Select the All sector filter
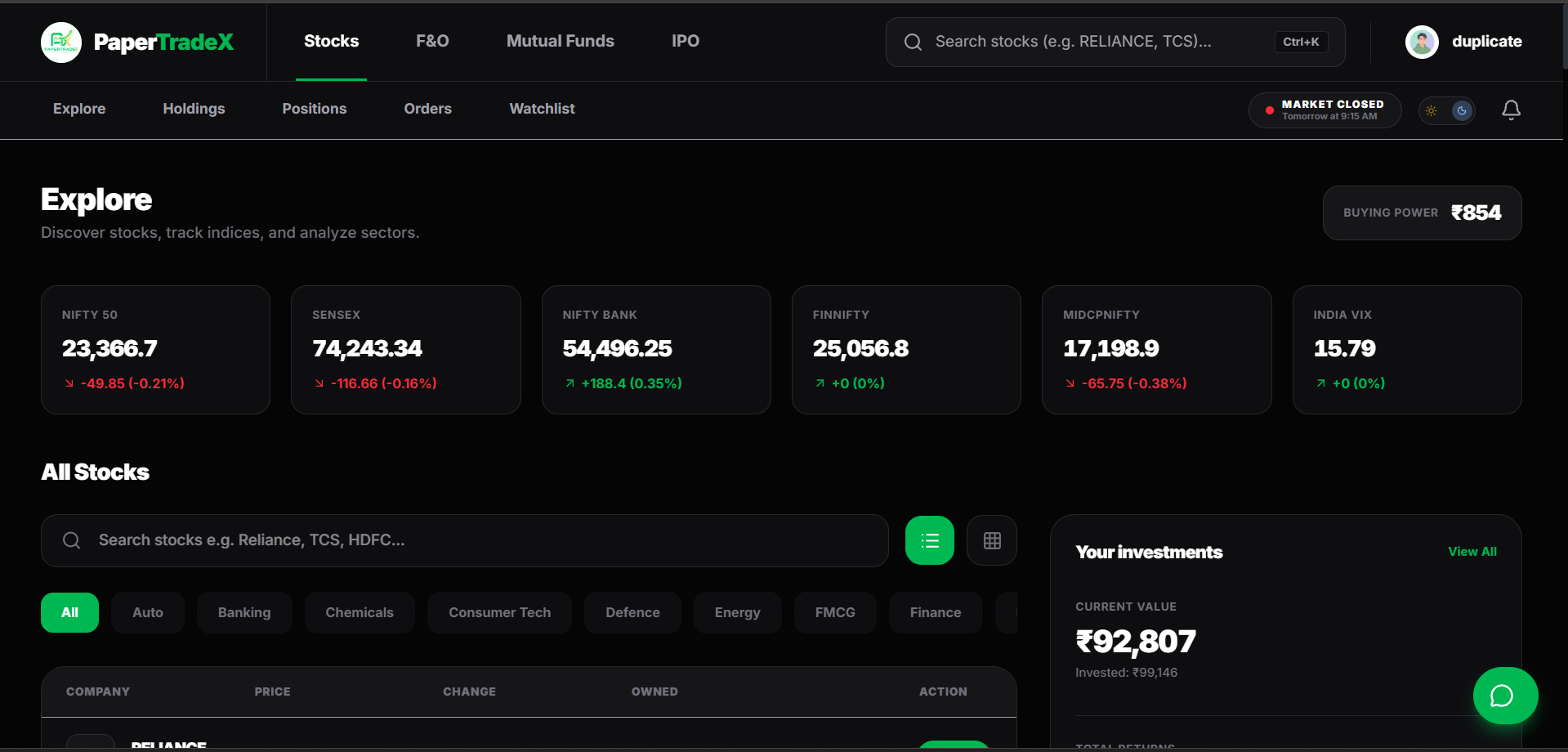This screenshot has width=1568, height=752. 69,612
